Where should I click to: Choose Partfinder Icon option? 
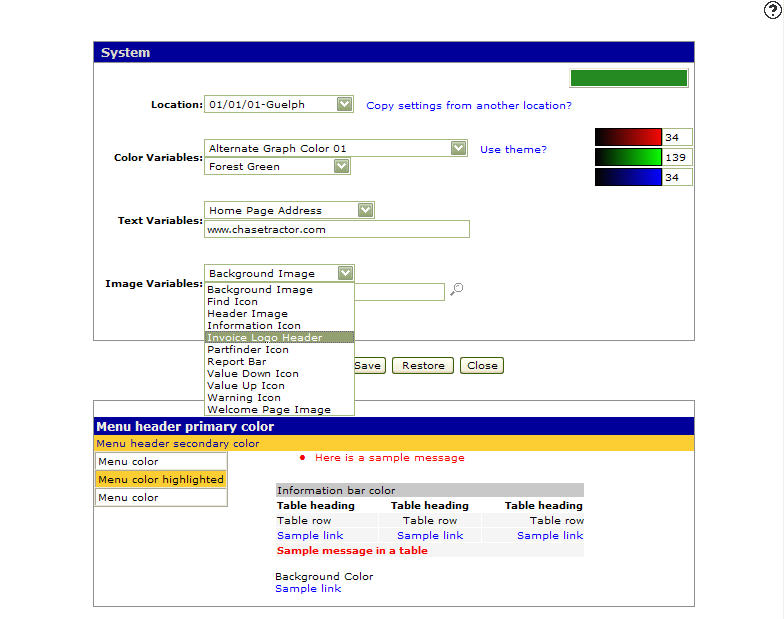click(x=280, y=350)
